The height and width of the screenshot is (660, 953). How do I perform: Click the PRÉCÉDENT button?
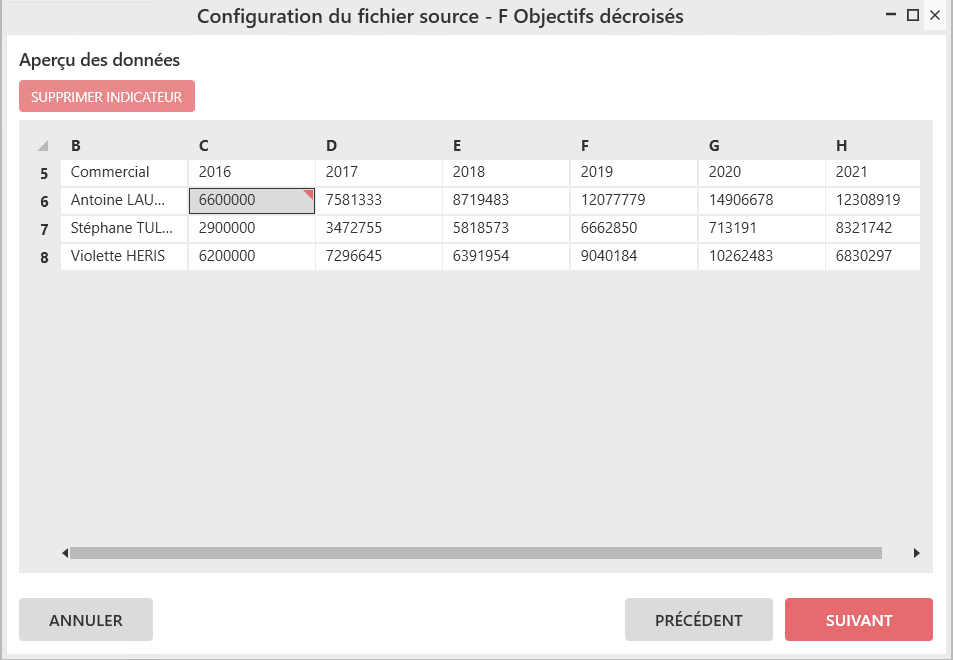point(699,619)
